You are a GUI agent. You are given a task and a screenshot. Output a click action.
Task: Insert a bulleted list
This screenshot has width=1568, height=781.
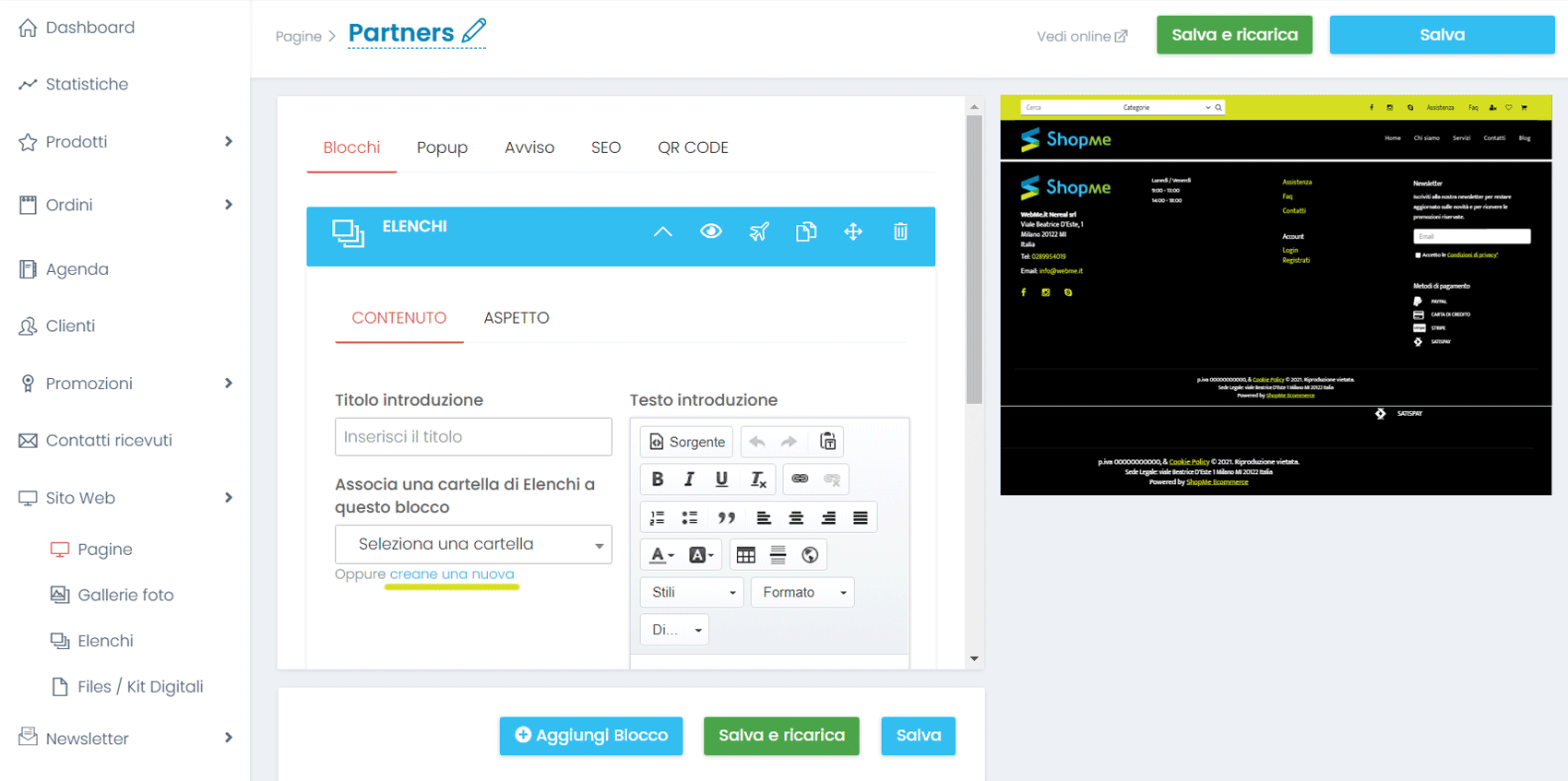[689, 517]
